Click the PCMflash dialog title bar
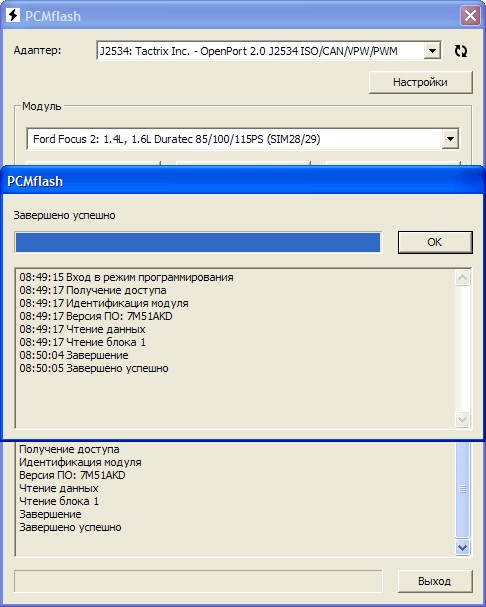This screenshot has width=486, height=607. tap(243, 181)
